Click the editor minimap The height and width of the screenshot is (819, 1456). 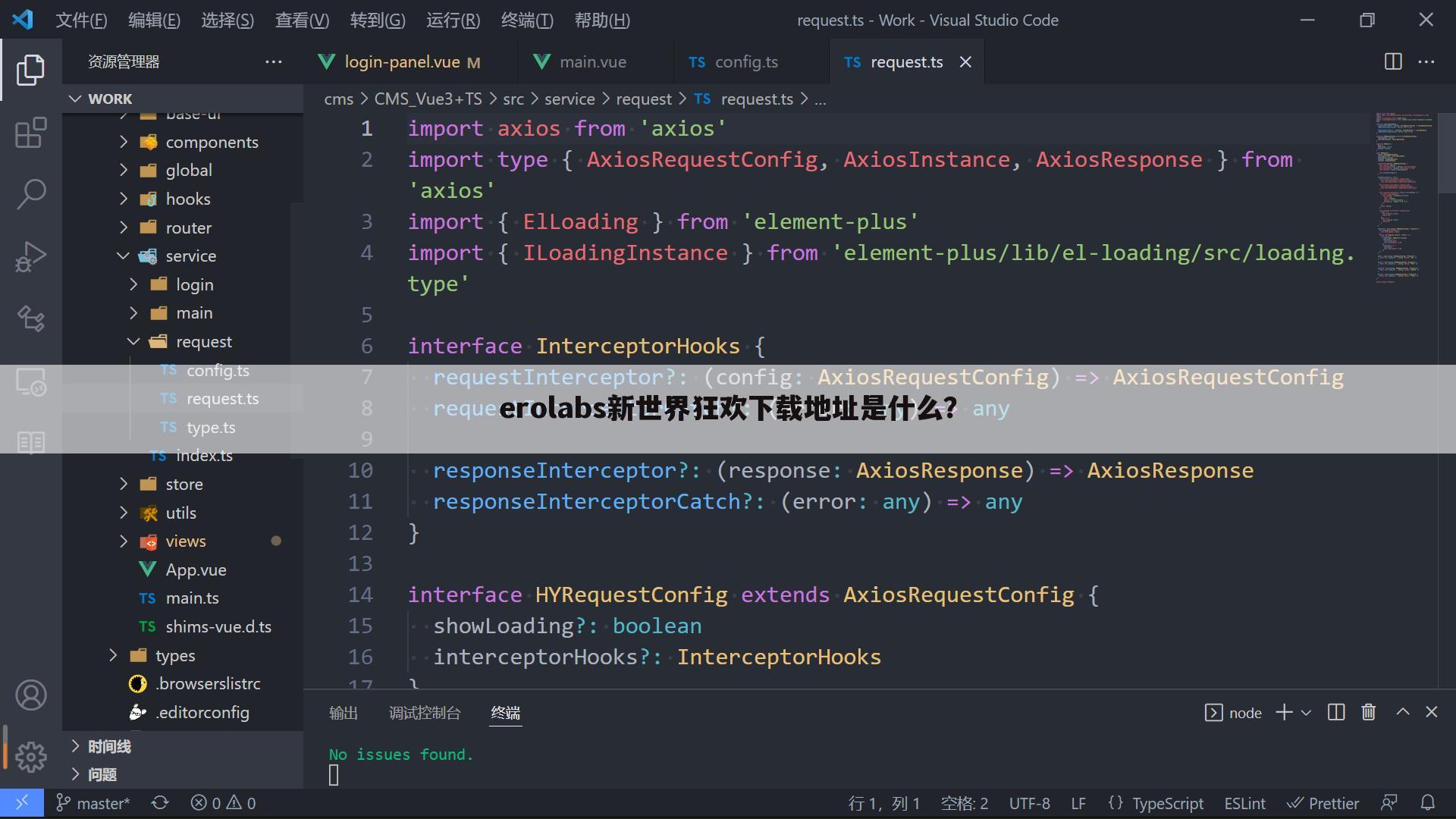pyautogui.click(x=1405, y=197)
